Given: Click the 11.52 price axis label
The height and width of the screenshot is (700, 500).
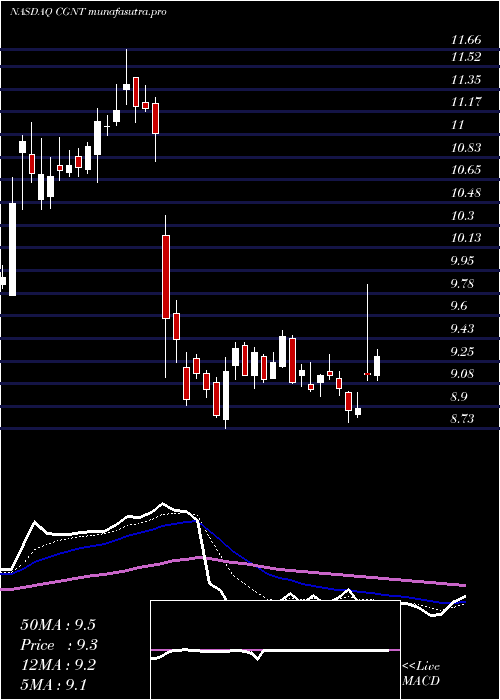Looking at the screenshot, I should coord(466,57).
